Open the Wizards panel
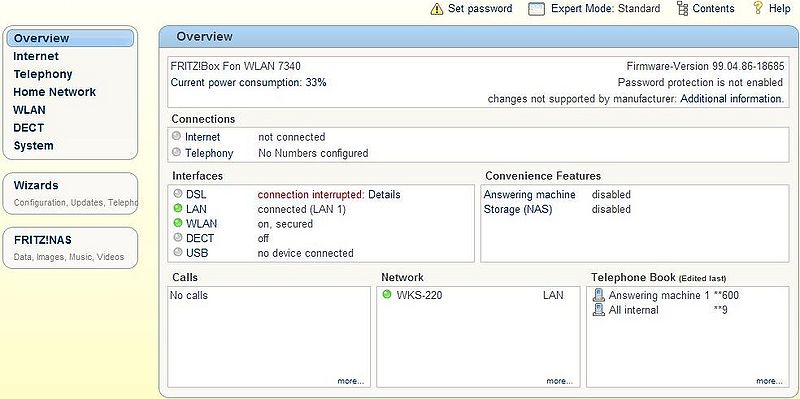This screenshot has height=399, width=800. tap(70, 193)
